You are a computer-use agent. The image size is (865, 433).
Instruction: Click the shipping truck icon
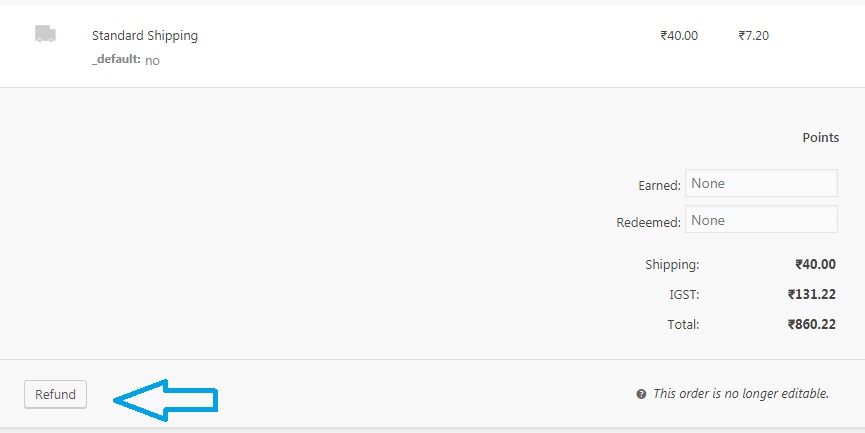coord(45,34)
